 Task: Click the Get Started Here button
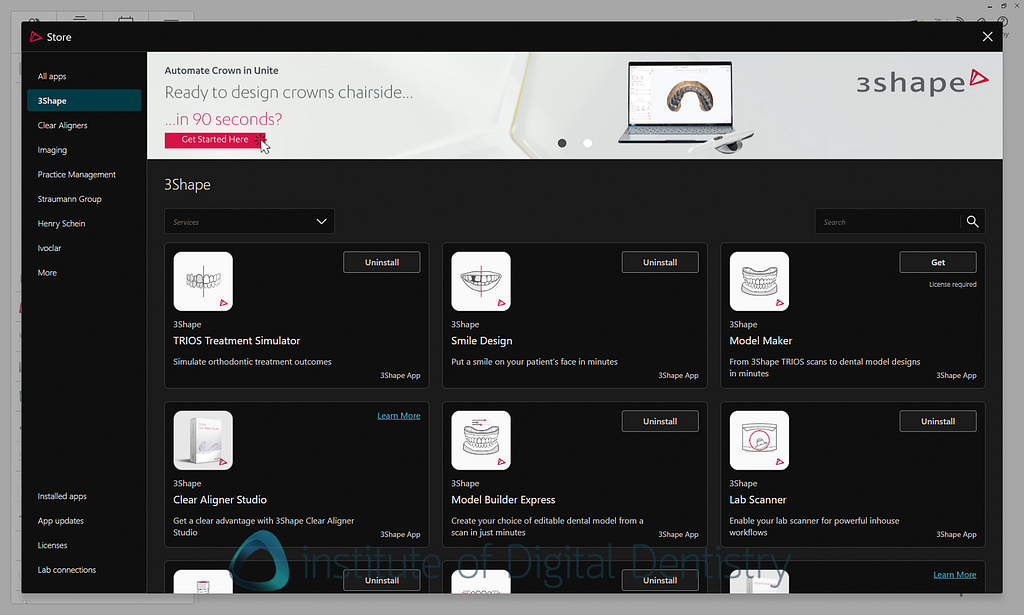[x=215, y=140]
